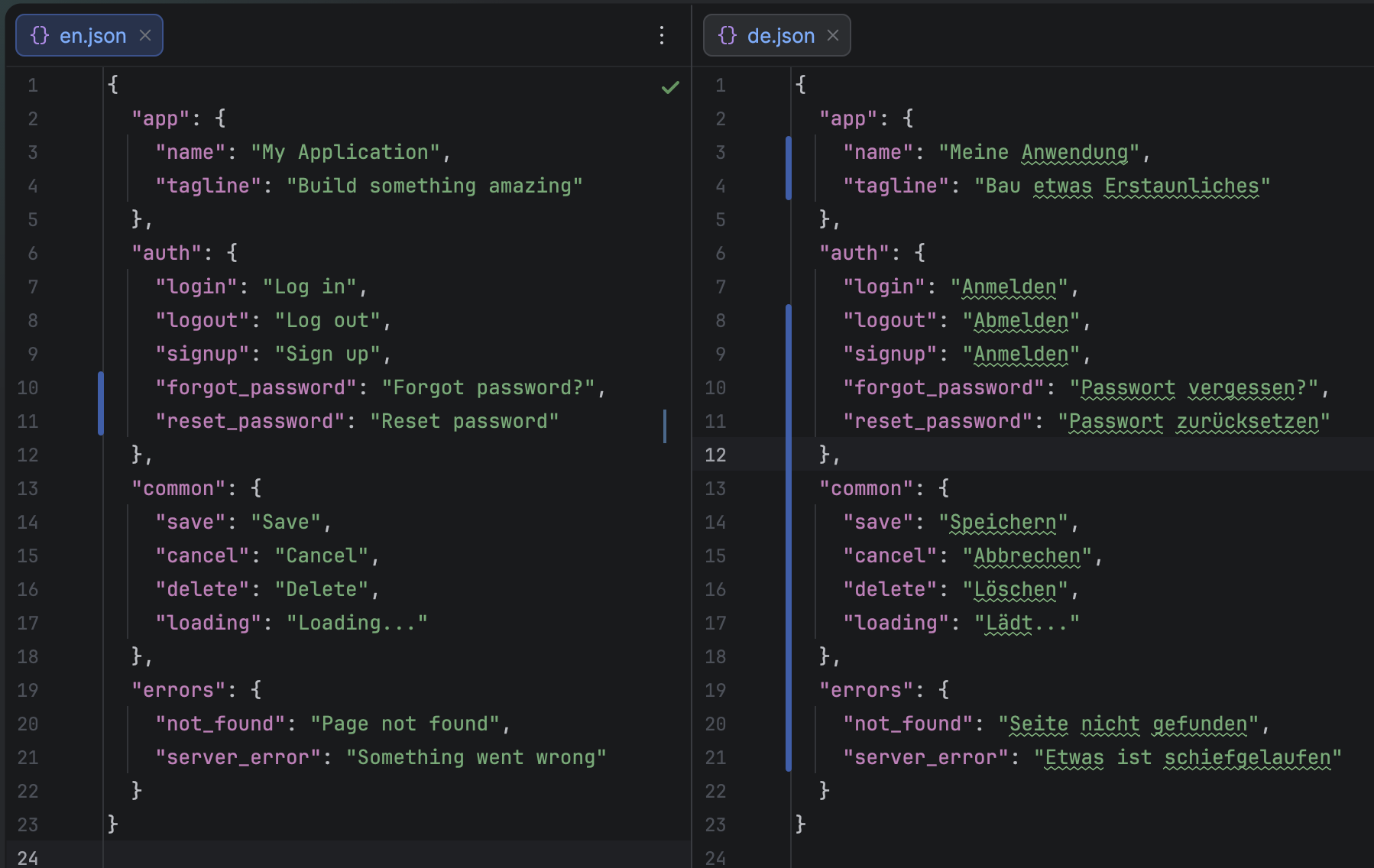The width and height of the screenshot is (1374, 868).
Task: Open the three-dot options menu above the en.json editor
Action: [662, 35]
